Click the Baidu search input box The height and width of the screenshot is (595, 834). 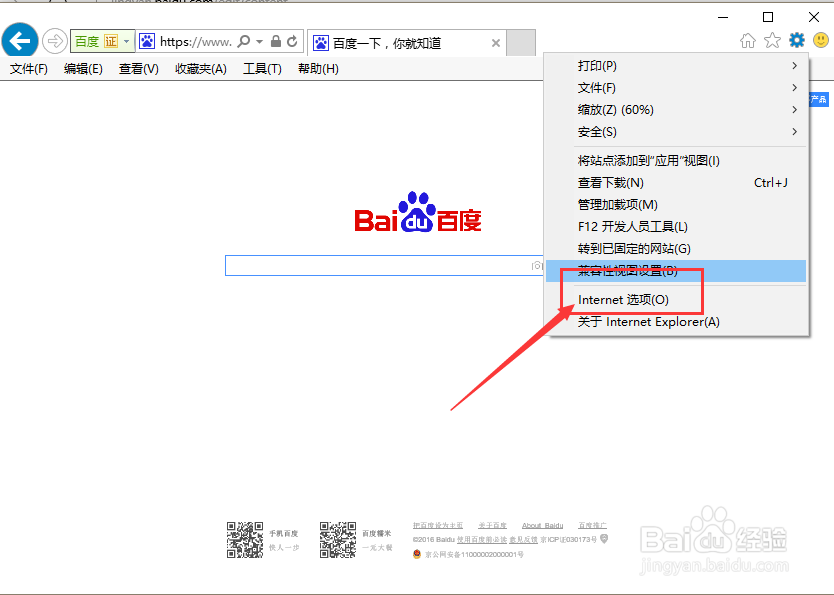click(x=384, y=265)
